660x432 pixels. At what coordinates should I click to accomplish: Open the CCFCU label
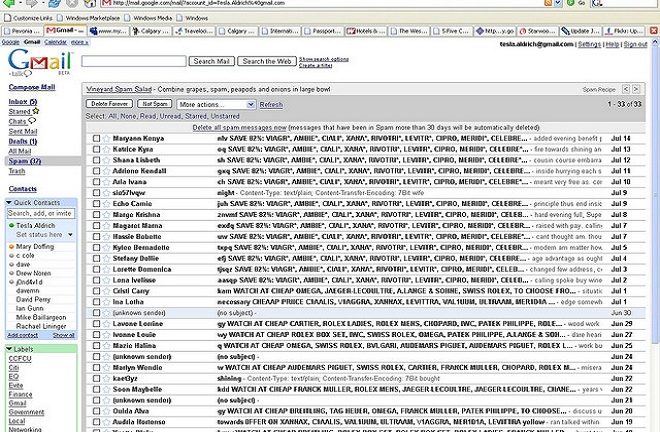tap(20, 359)
